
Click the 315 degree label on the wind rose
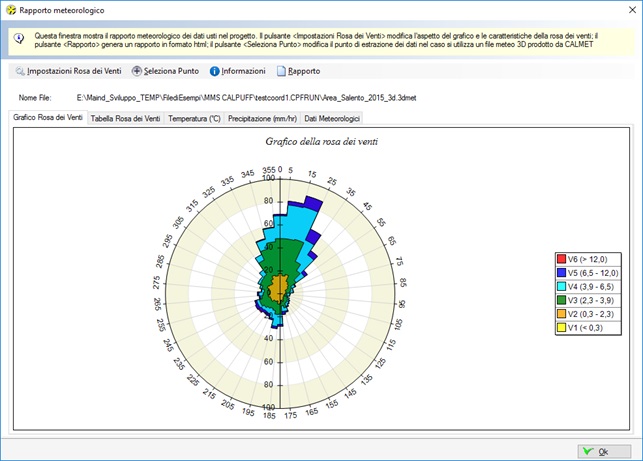[192, 206]
